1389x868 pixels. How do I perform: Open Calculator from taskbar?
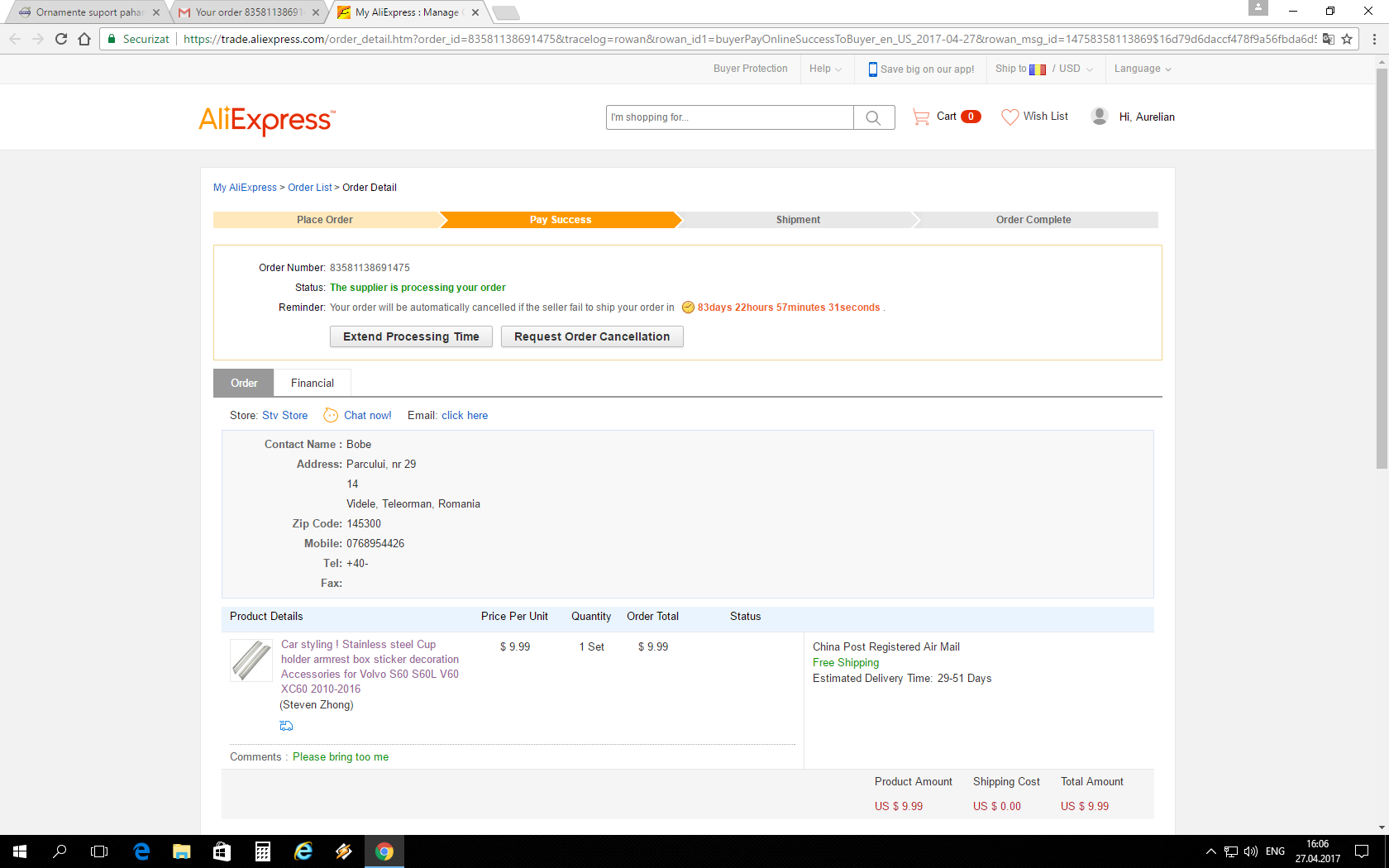263,851
